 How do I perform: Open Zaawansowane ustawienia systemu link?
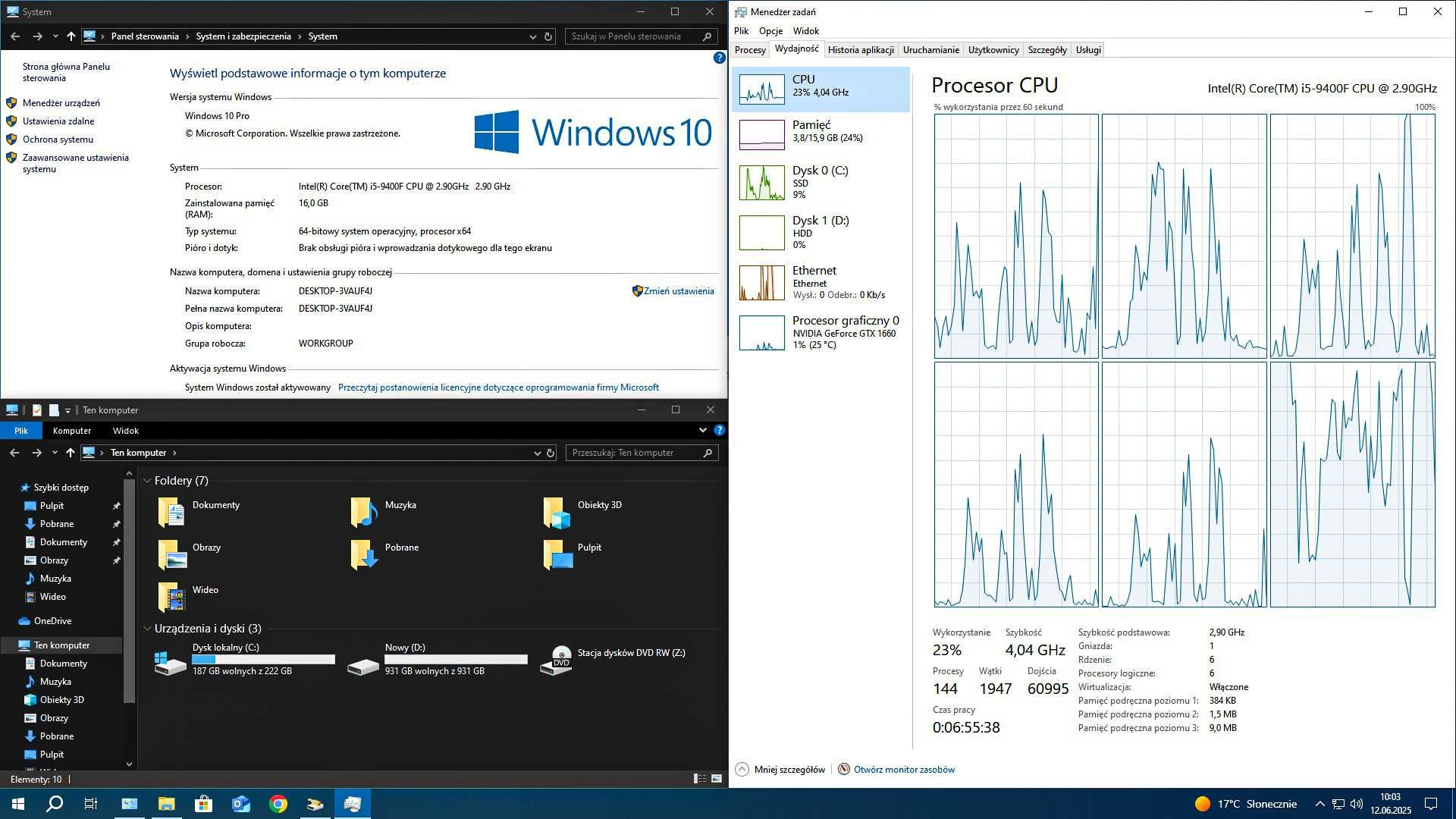(76, 163)
